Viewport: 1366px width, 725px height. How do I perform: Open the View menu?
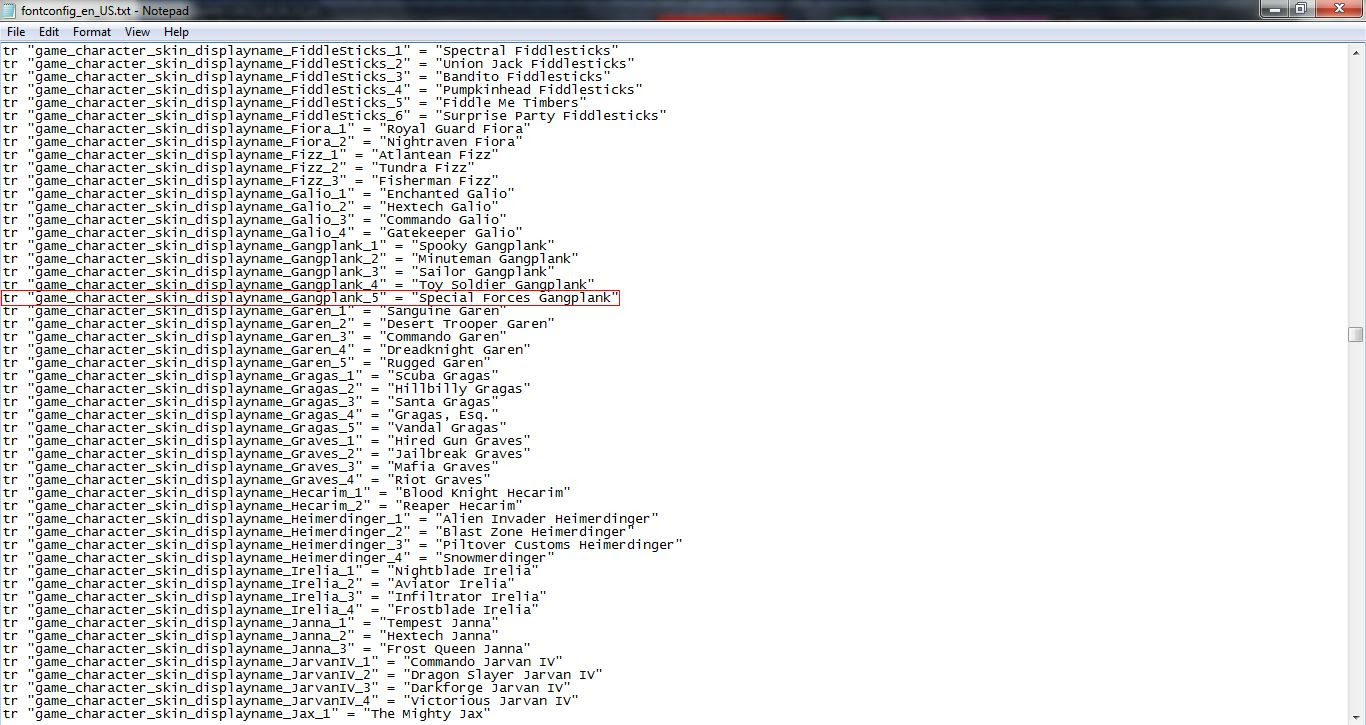pyautogui.click(x=138, y=32)
